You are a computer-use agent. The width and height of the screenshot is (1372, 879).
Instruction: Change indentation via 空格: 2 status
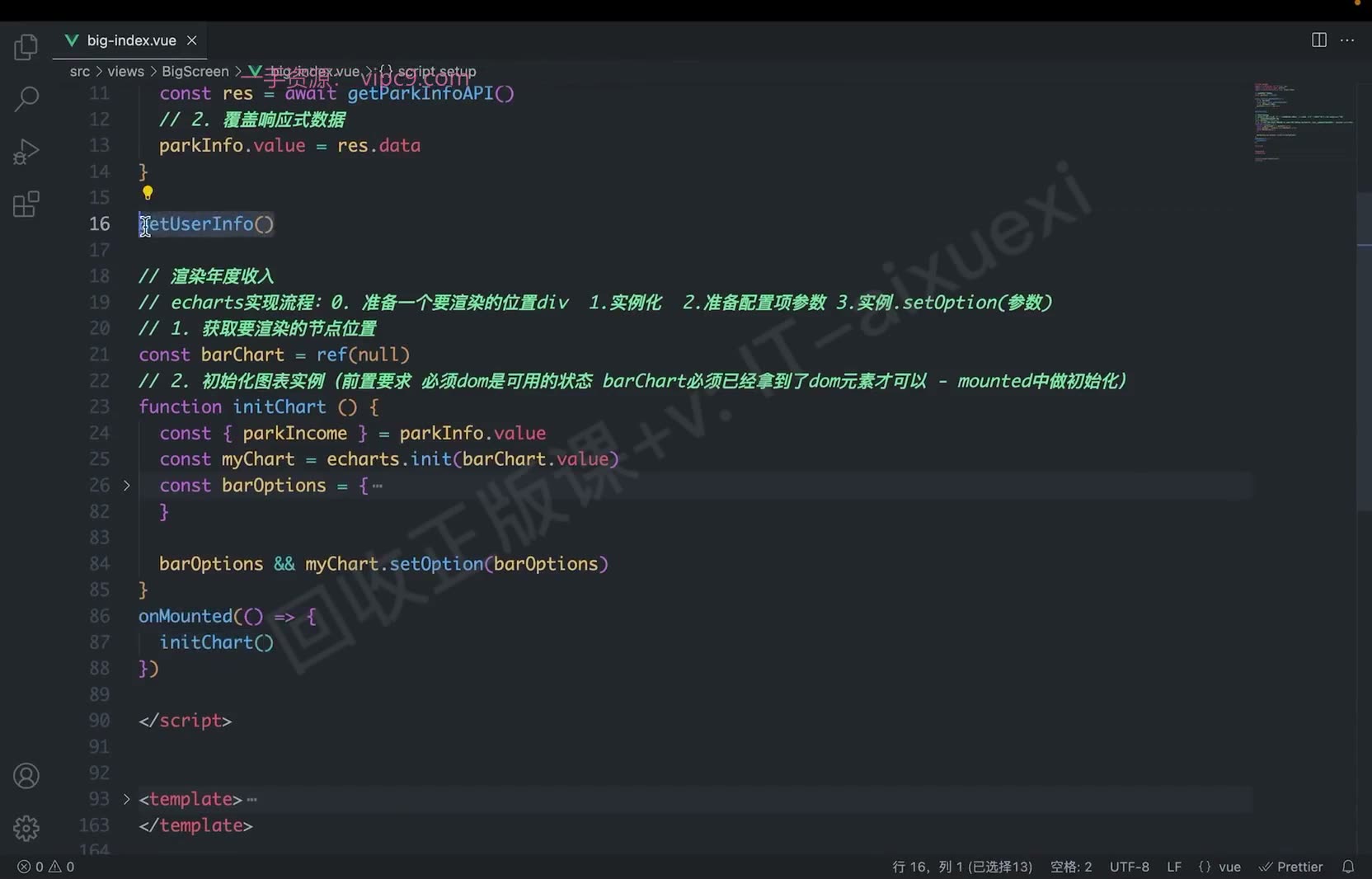[x=1071, y=867]
